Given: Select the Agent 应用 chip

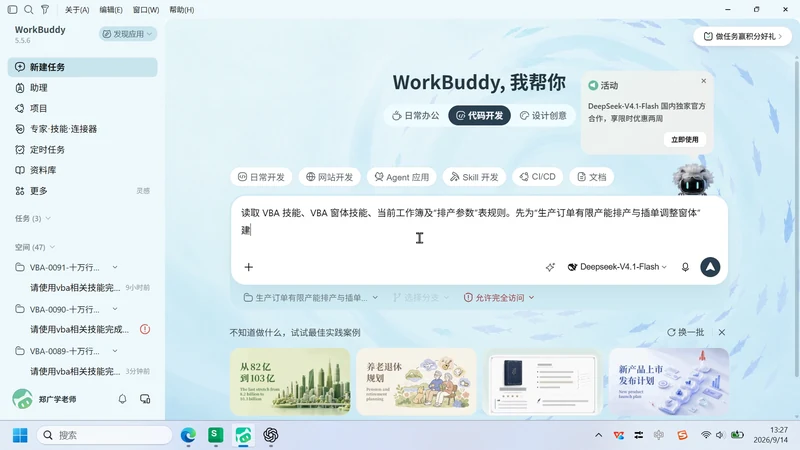Looking at the screenshot, I should pyautogui.click(x=402, y=177).
